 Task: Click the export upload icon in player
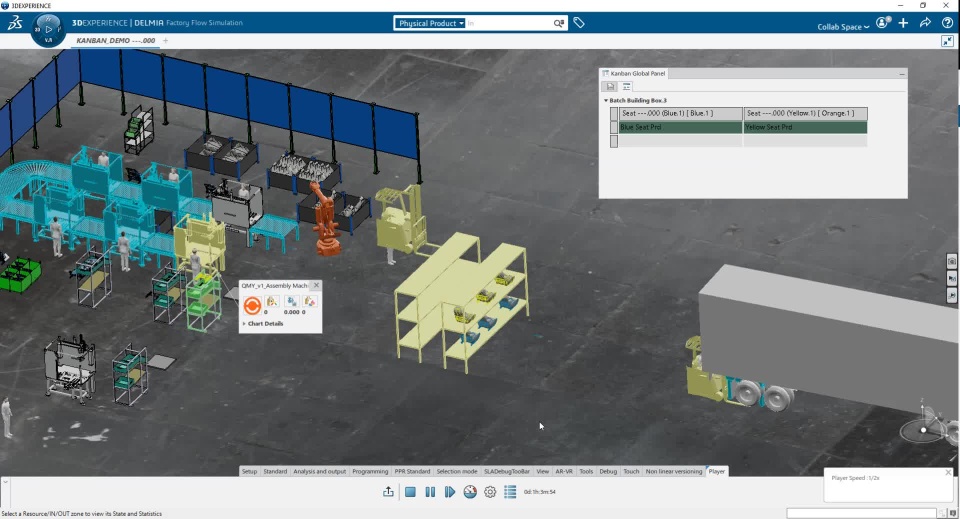tap(388, 491)
